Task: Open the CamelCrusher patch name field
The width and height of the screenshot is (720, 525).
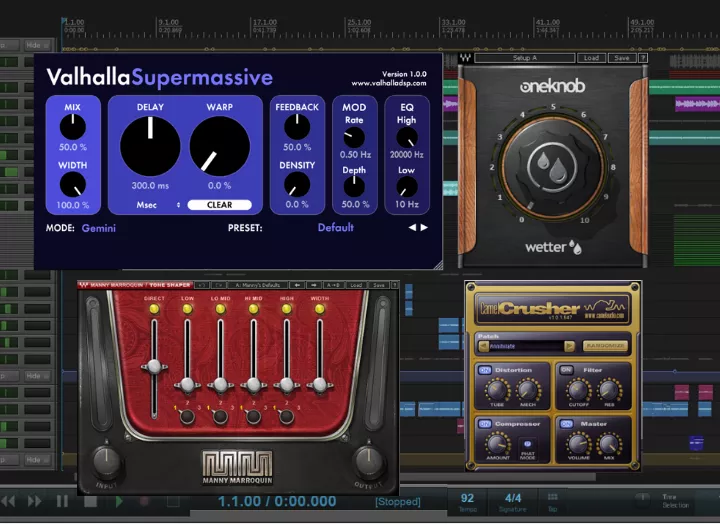Action: click(527, 346)
